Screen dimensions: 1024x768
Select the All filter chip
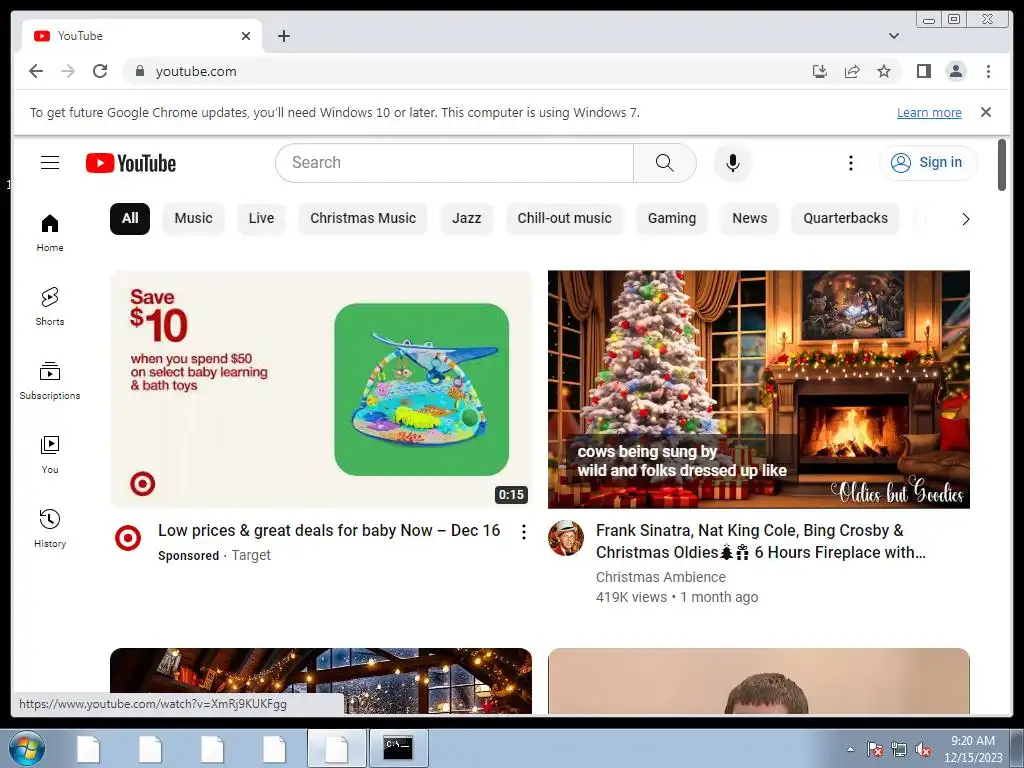coord(130,218)
